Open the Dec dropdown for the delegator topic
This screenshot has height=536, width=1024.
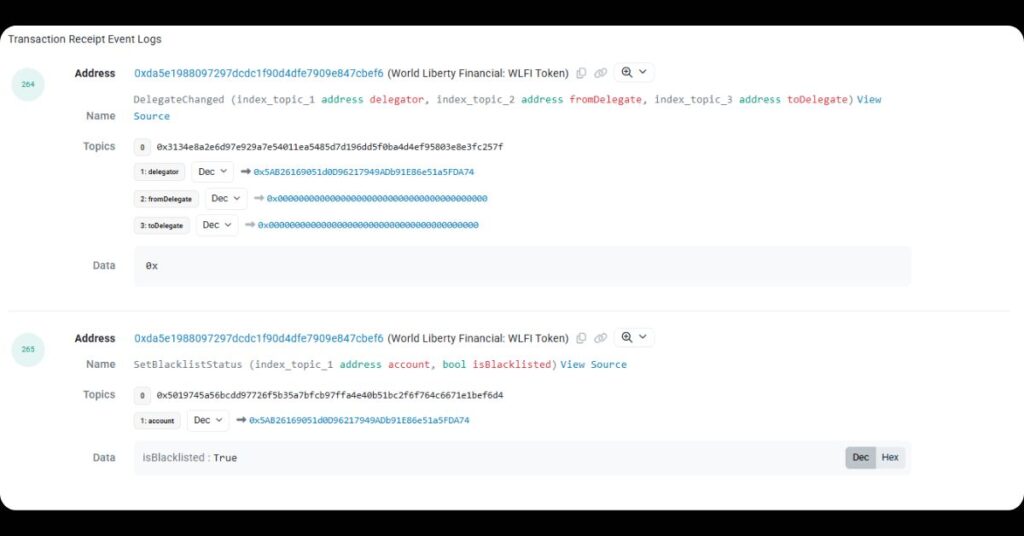212,172
